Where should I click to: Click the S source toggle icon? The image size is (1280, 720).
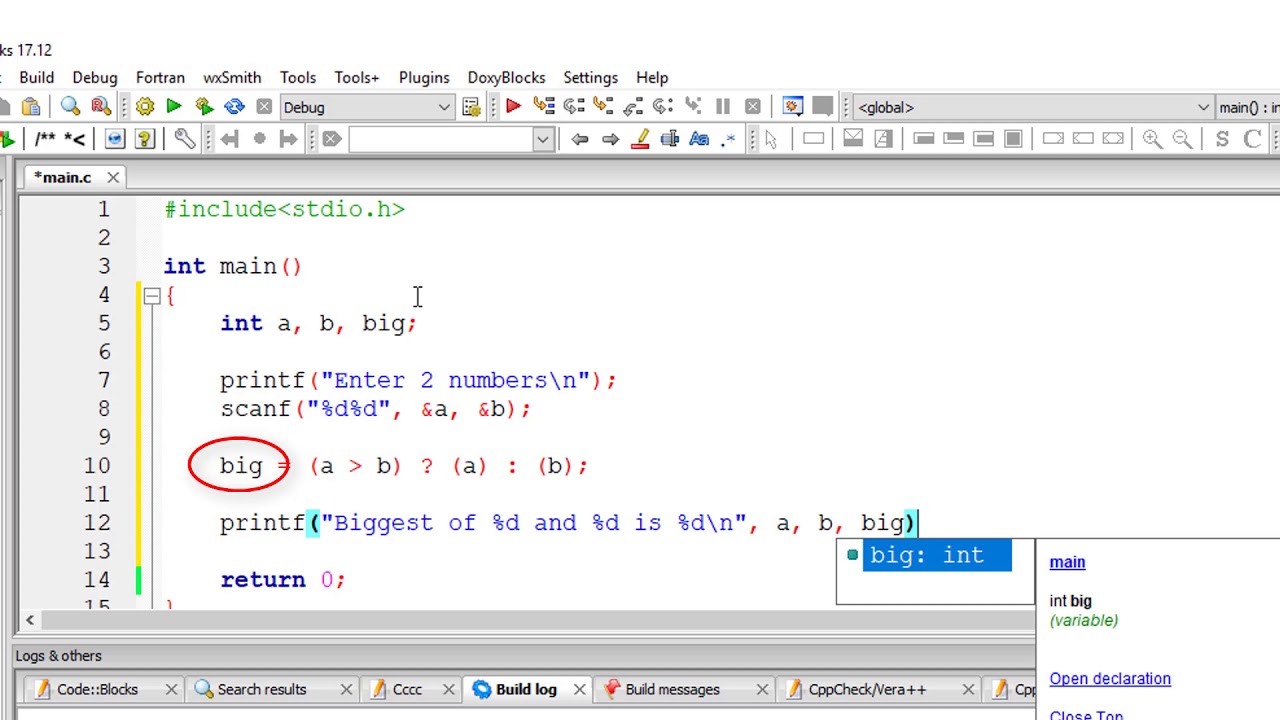click(1222, 139)
